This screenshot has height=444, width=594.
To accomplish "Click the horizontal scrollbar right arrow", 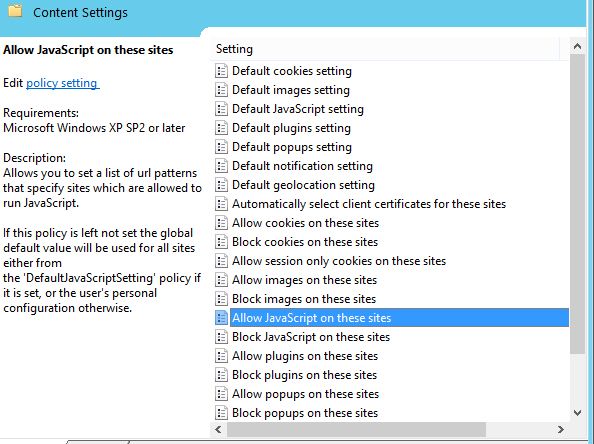I will pyautogui.click(x=561, y=430).
